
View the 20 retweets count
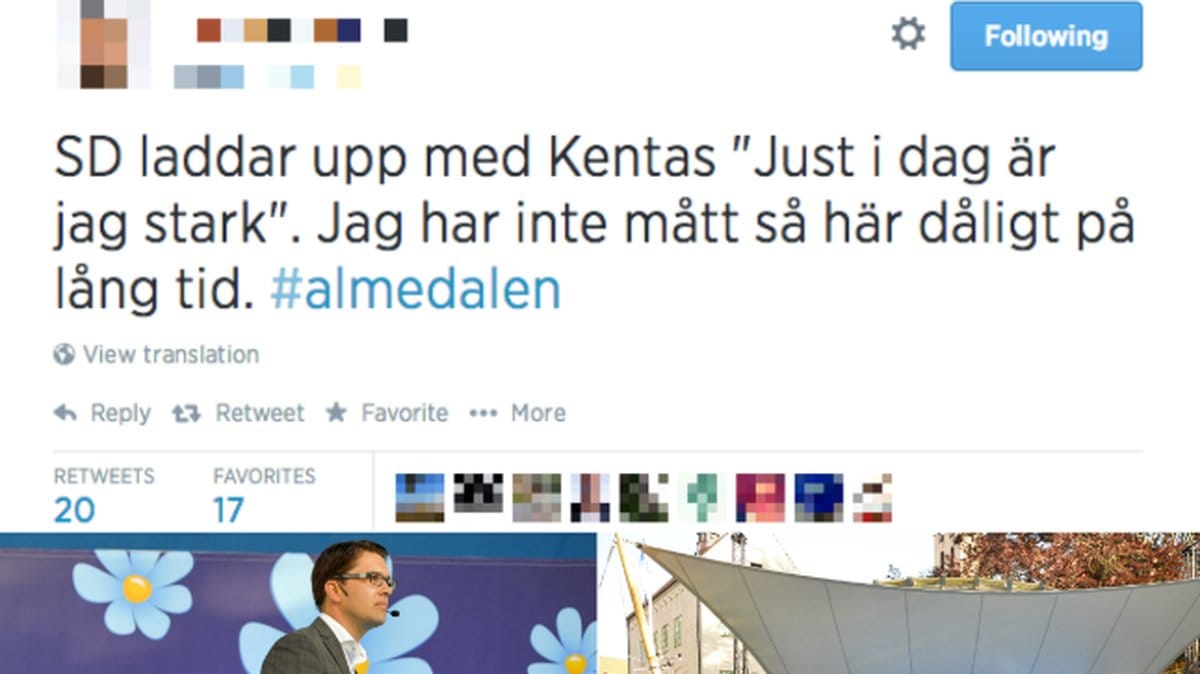pos(75,510)
